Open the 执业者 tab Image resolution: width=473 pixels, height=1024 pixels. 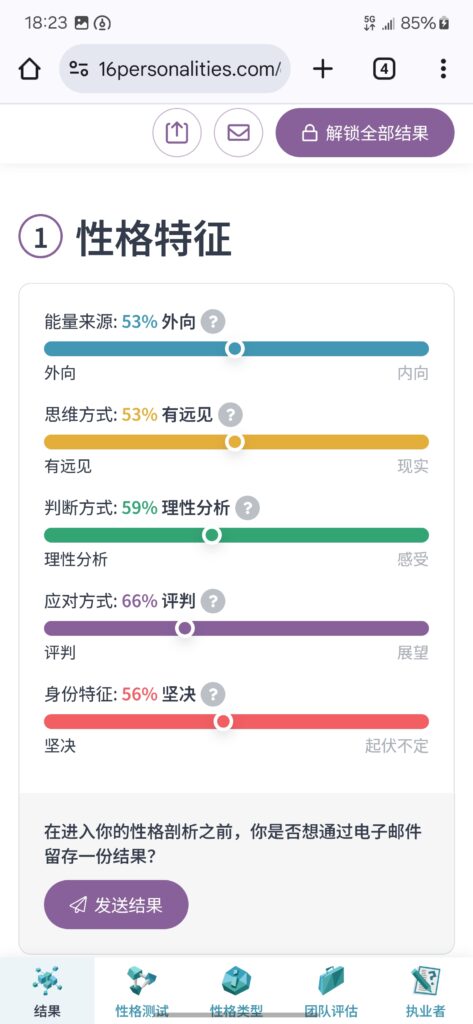[425, 991]
